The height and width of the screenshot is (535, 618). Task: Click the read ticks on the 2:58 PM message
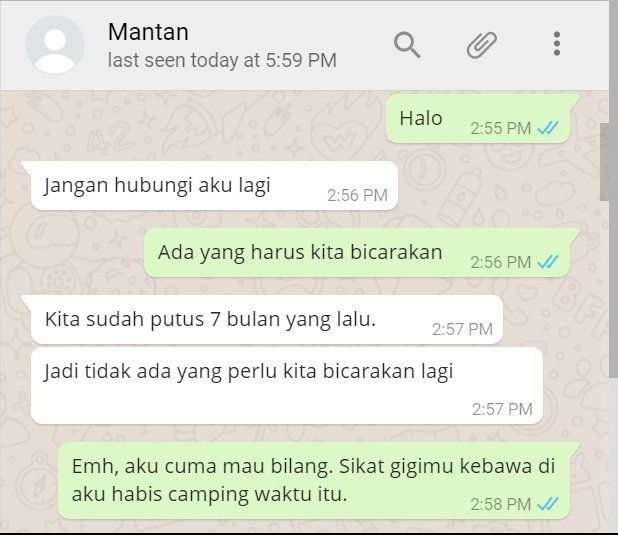[548, 503]
